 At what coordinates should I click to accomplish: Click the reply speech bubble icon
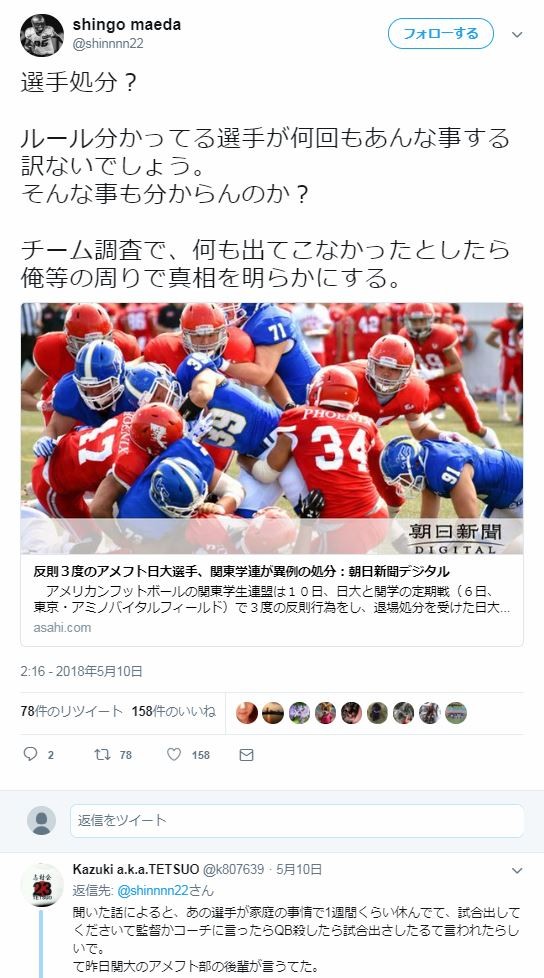[x=31, y=754]
